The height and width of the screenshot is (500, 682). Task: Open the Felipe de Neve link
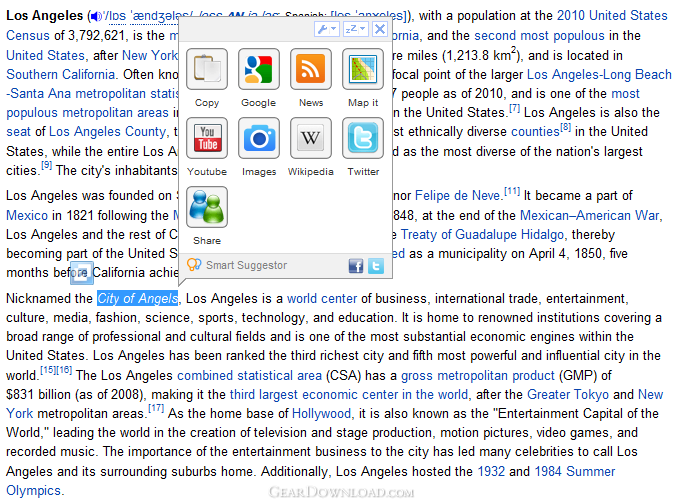(x=458, y=195)
